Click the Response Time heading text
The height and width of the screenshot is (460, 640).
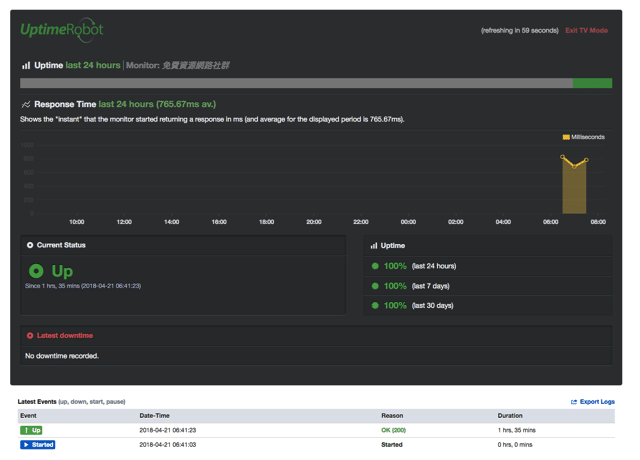pos(65,104)
